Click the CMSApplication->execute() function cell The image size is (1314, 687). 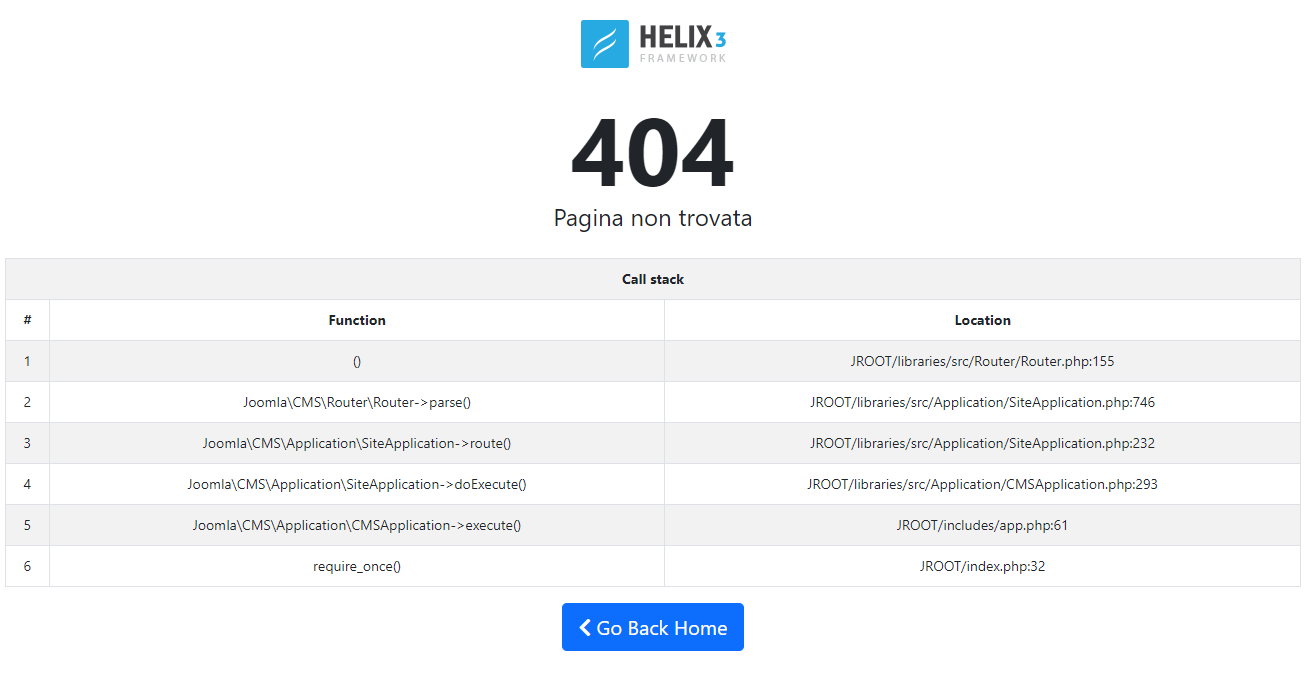click(357, 525)
